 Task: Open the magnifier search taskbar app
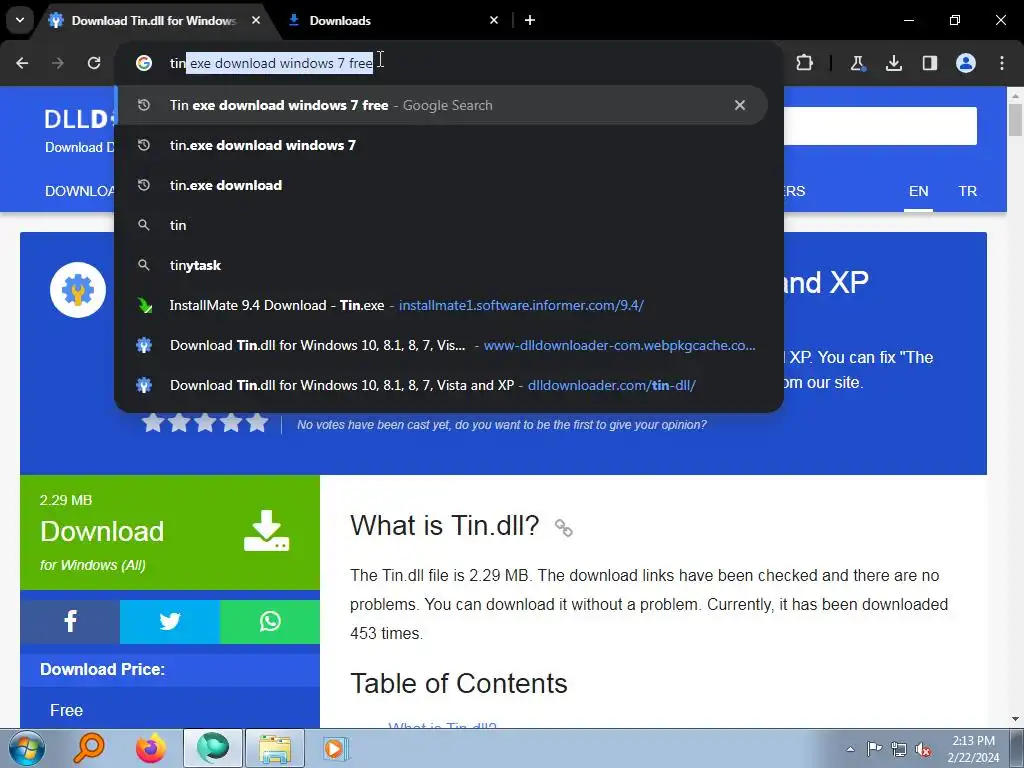pos(88,748)
